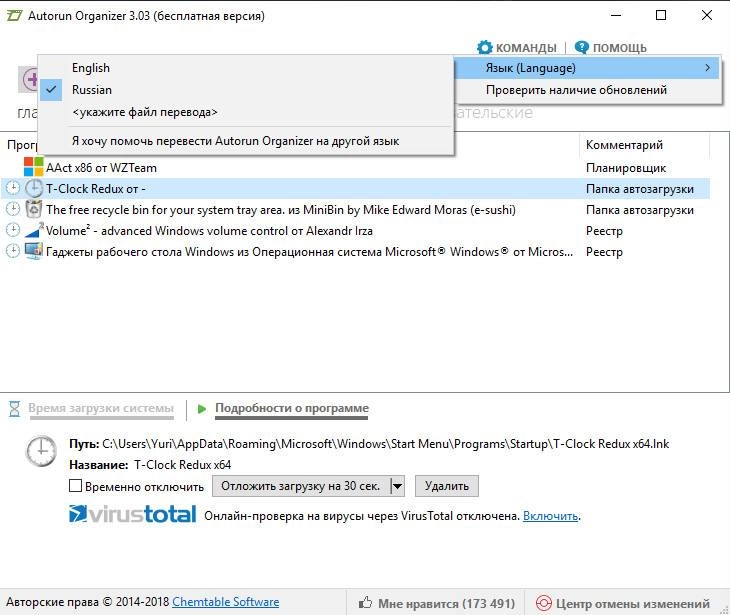Click delay clock icon beside T-Clock Redux row

click(x=13, y=188)
